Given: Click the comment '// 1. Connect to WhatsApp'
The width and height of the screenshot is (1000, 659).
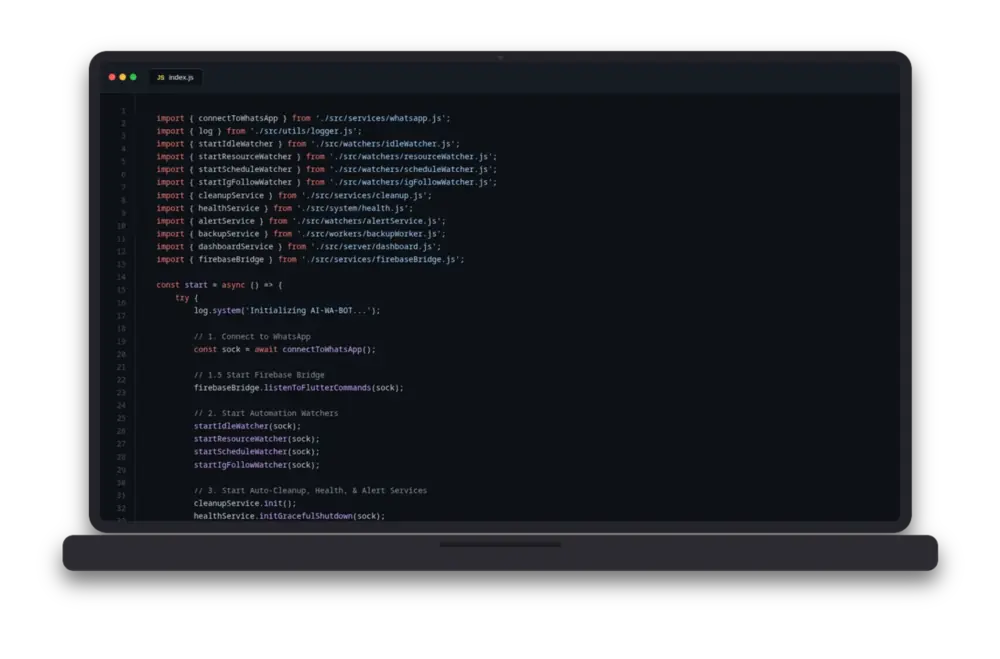Looking at the screenshot, I should (x=253, y=336).
